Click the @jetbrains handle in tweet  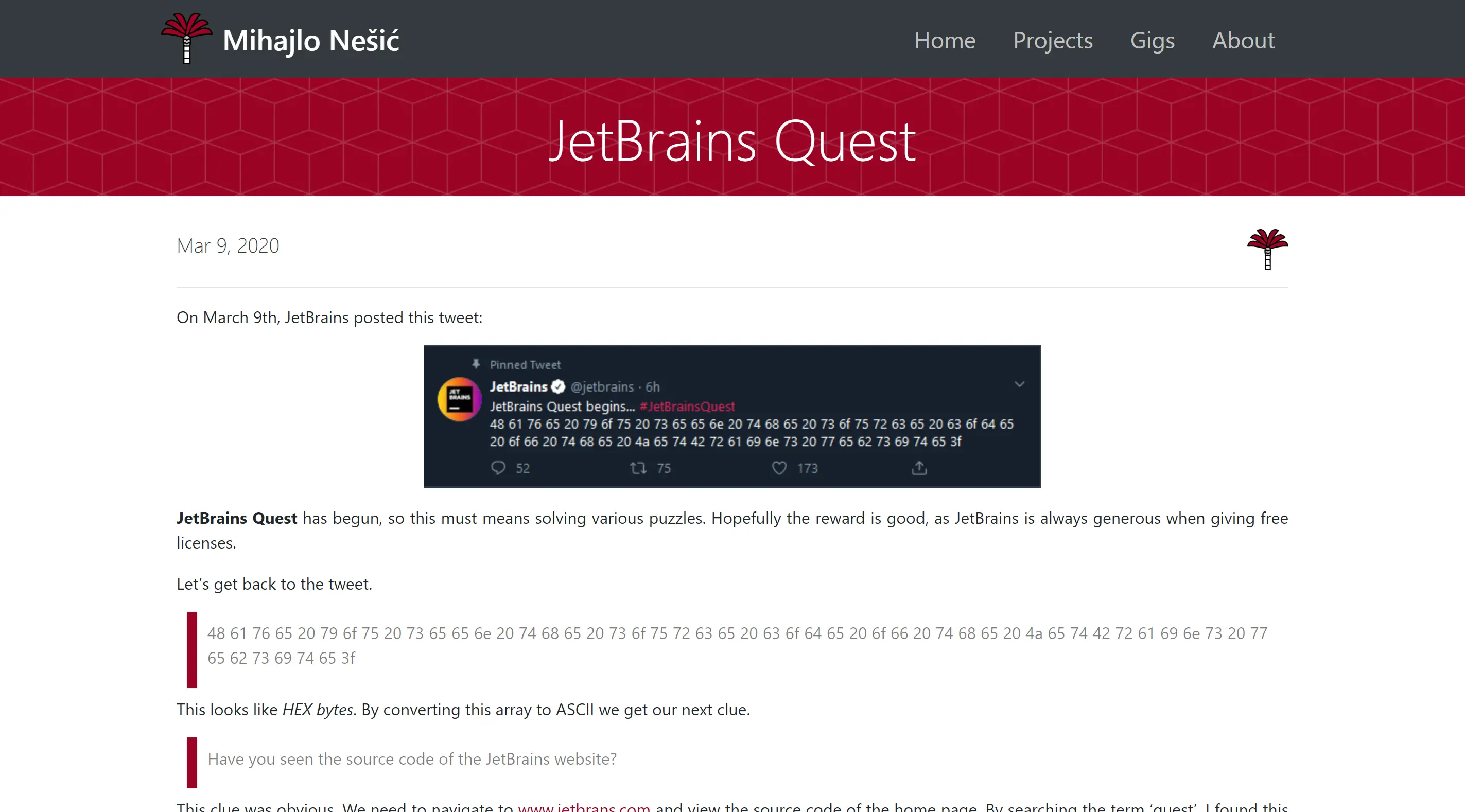tap(602, 386)
